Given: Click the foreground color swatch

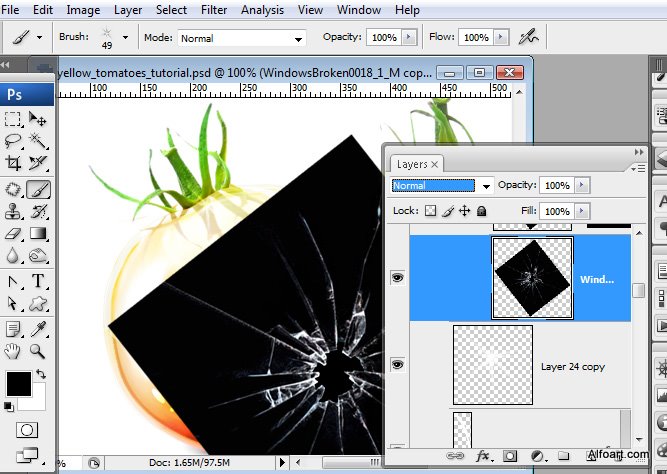Looking at the screenshot, I should (18, 384).
